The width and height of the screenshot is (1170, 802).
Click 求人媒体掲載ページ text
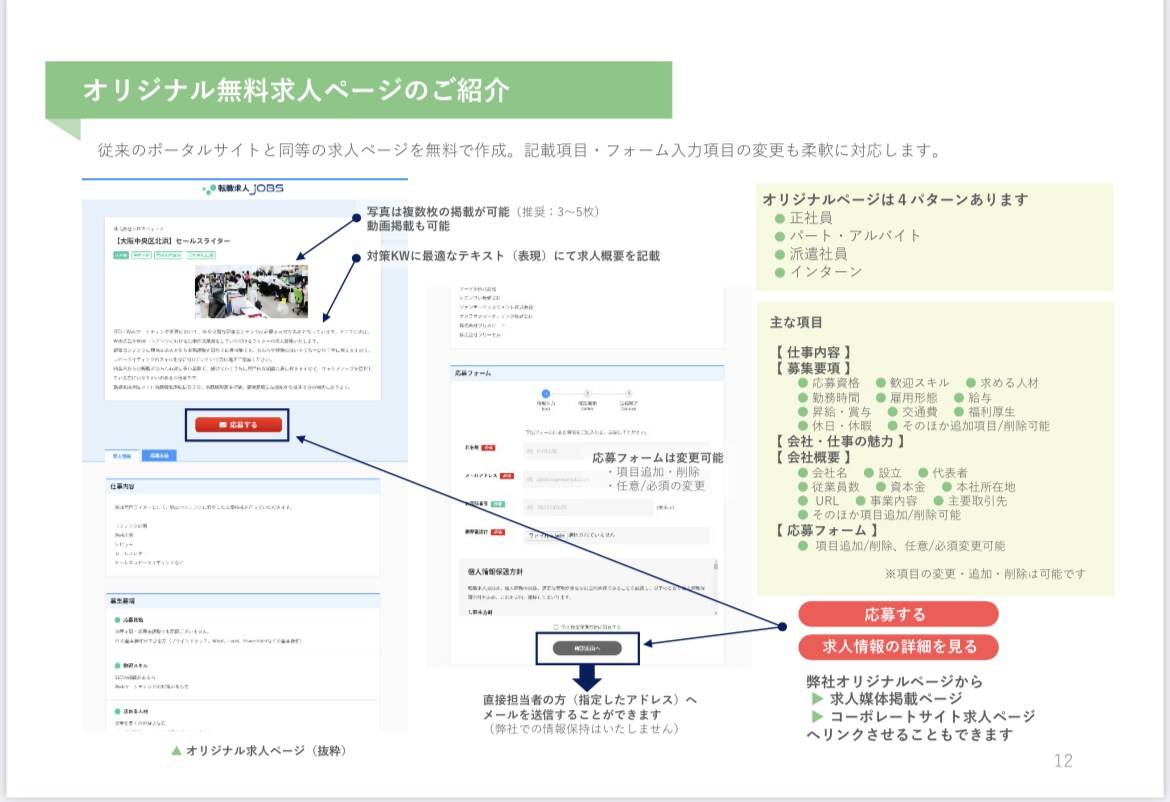point(896,698)
